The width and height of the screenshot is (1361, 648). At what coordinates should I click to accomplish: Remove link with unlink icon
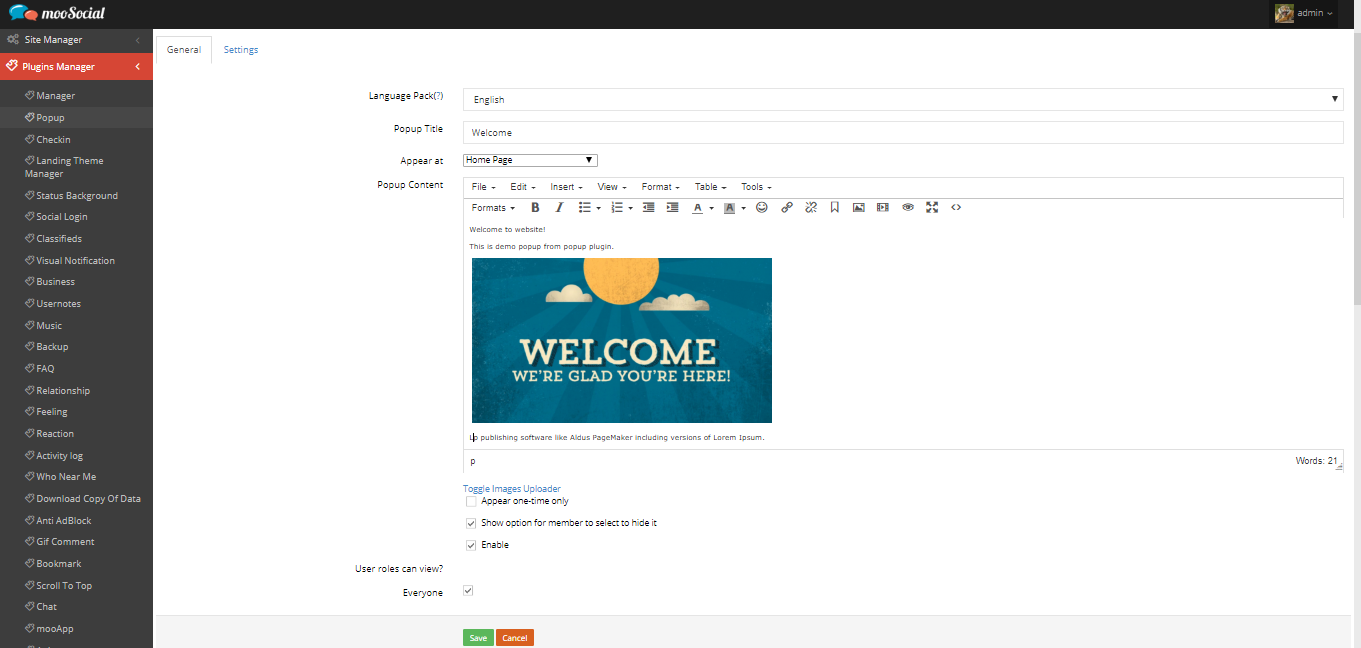811,208
